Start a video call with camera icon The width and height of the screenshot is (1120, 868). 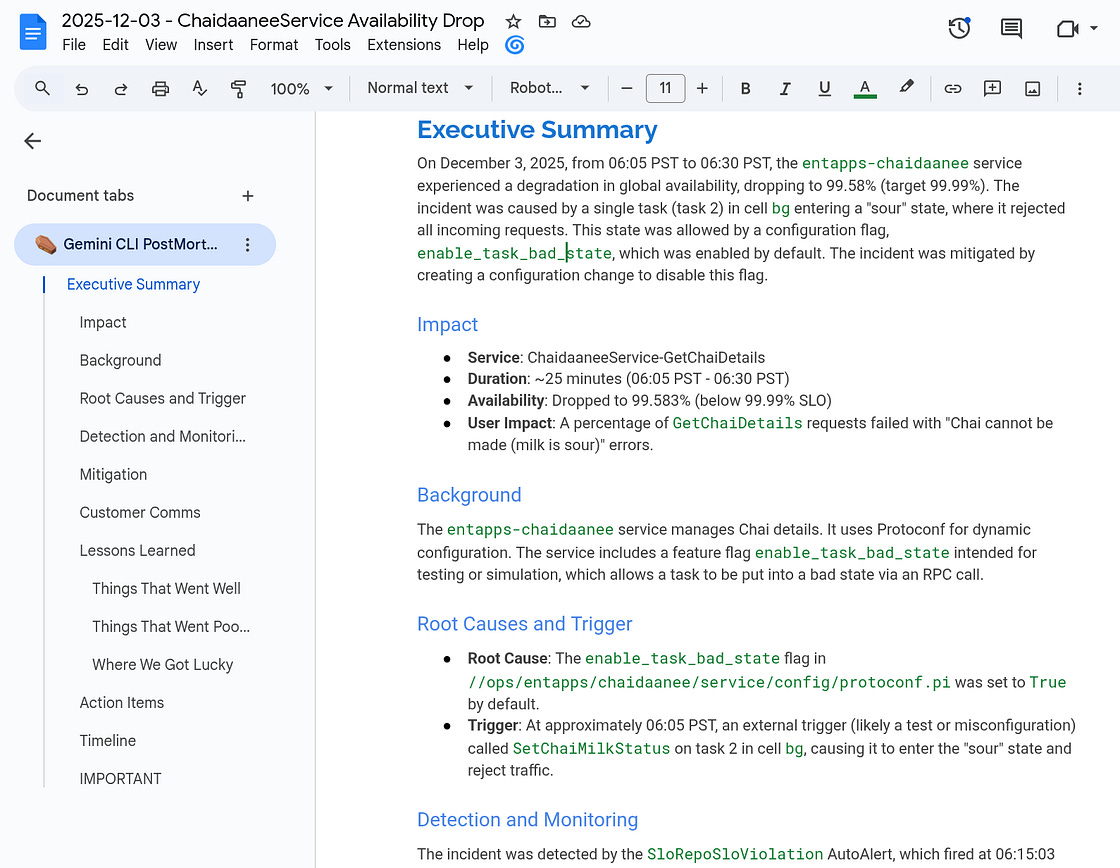pyautogui.click(x=1067, y=29)
